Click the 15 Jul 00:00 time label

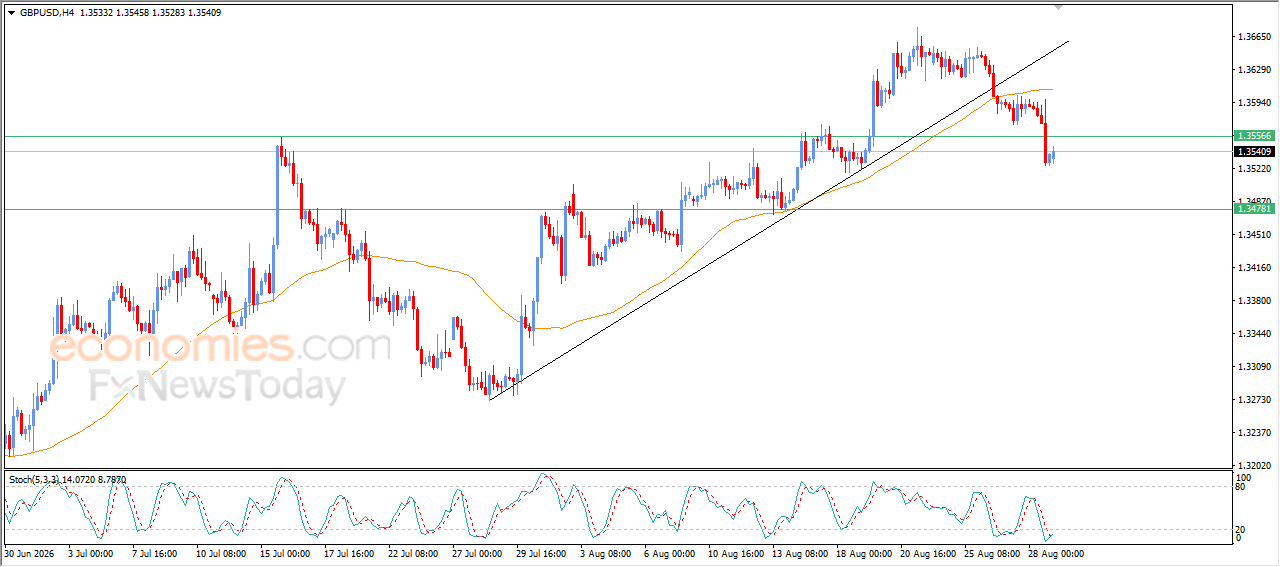[287, 553]
